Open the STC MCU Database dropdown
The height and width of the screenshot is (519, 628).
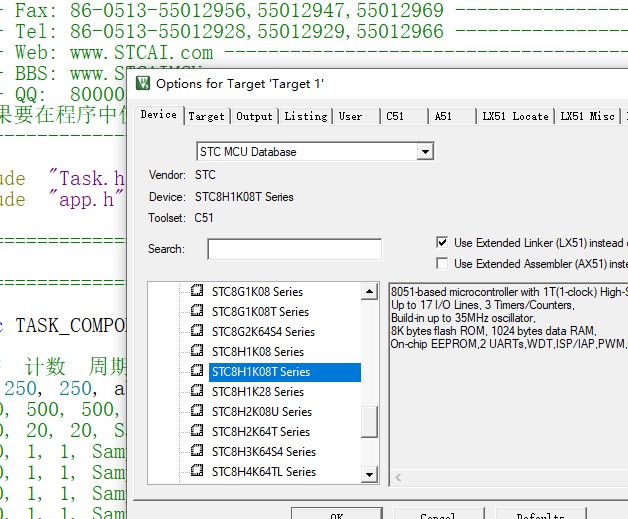point(425,151)
